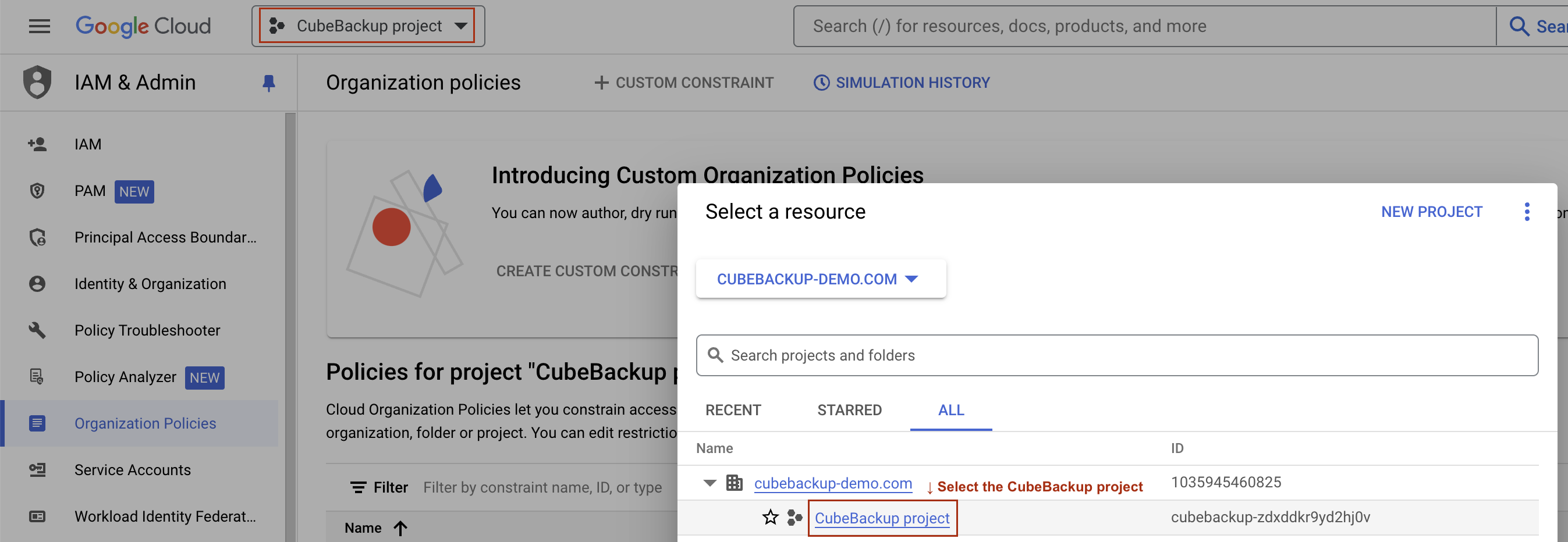Collapse the cubebackup-demo.com tree node
1568x542 pixels.
709,483
